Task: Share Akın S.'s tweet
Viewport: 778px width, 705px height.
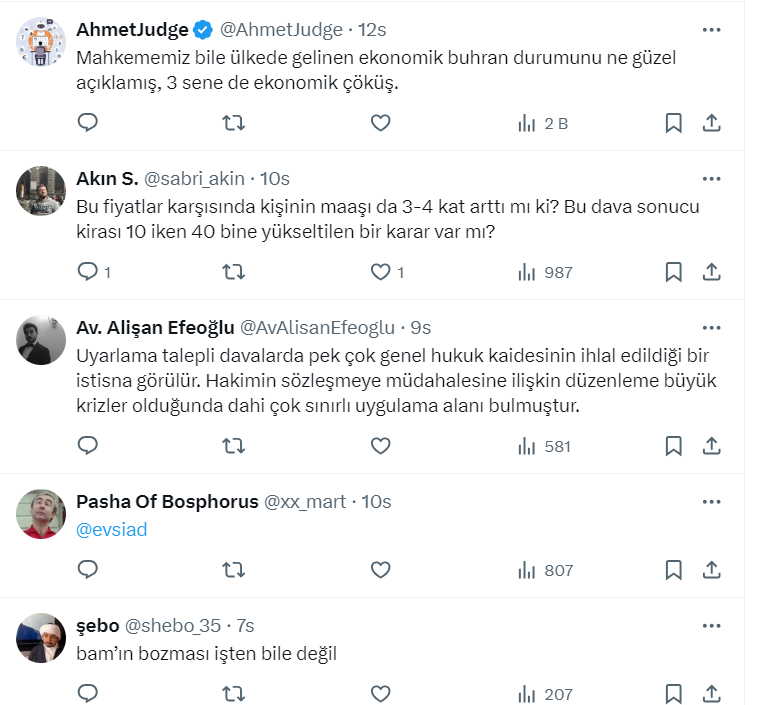Action: (712, 272)
